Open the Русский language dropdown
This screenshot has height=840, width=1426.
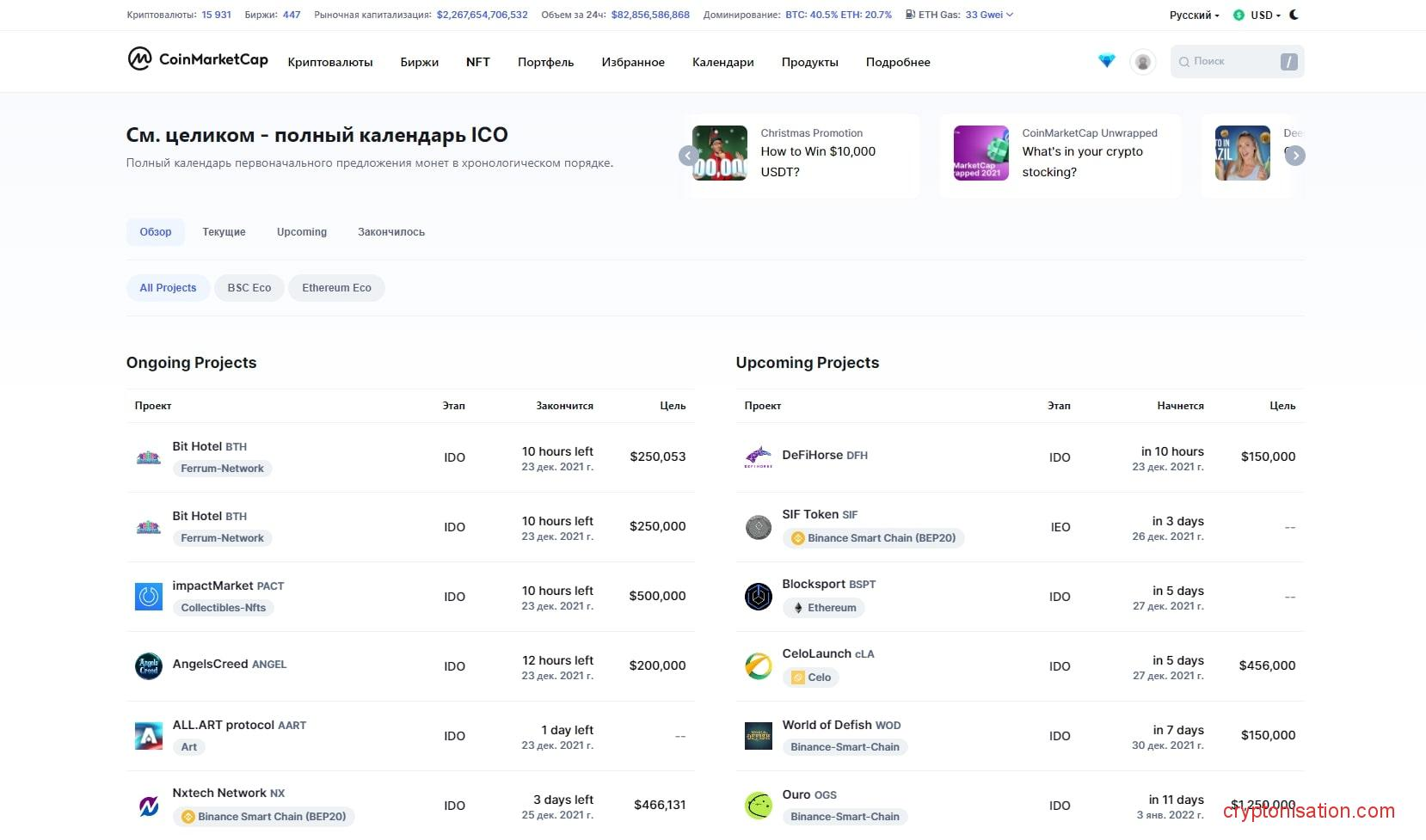point(1194,15)
